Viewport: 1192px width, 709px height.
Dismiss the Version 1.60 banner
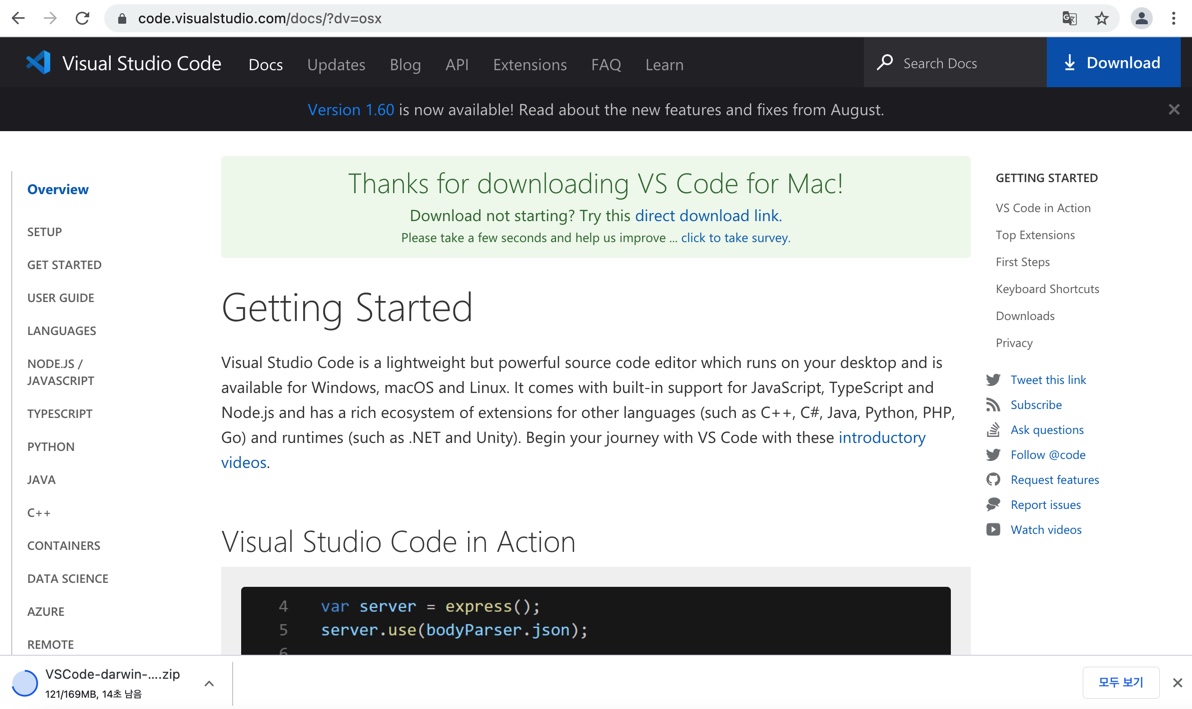click(1174, 109)
